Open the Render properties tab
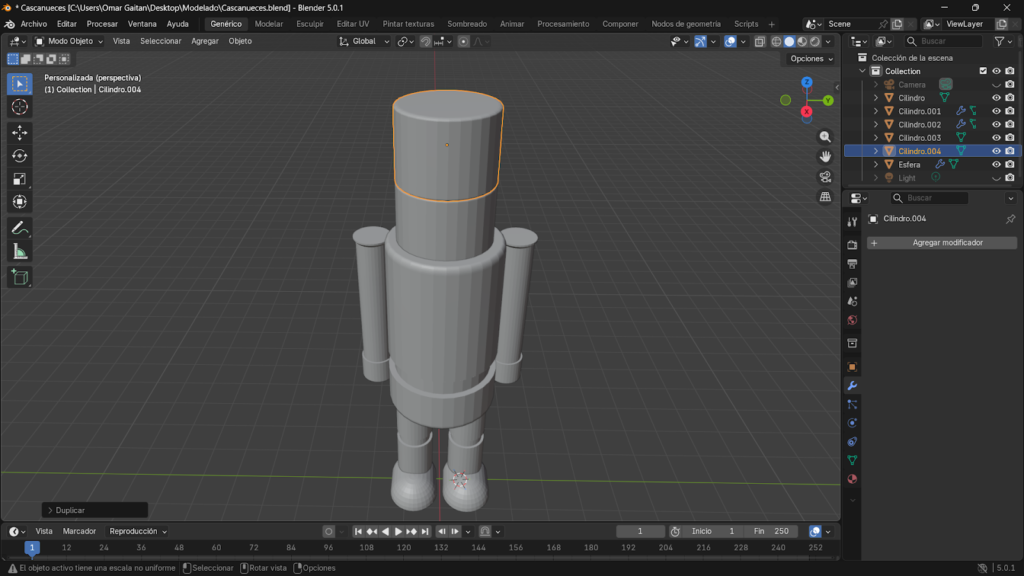Viewport: 1024px width, 576px height. tap(851, 243)
